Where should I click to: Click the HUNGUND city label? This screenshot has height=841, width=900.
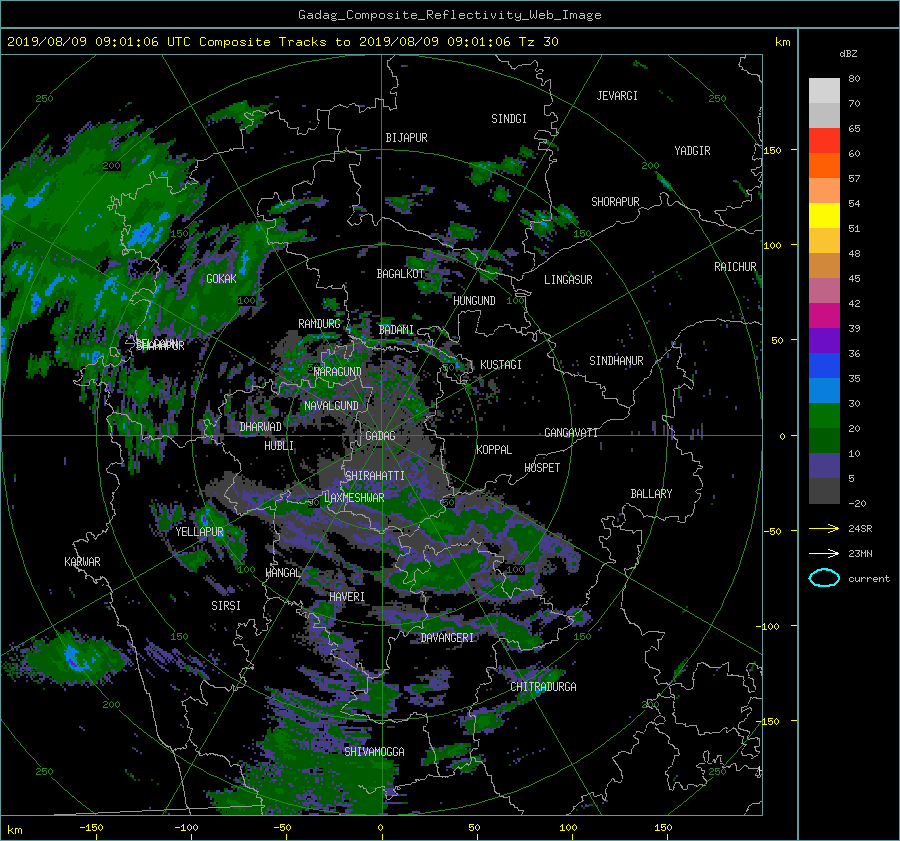tap(474, 301)
